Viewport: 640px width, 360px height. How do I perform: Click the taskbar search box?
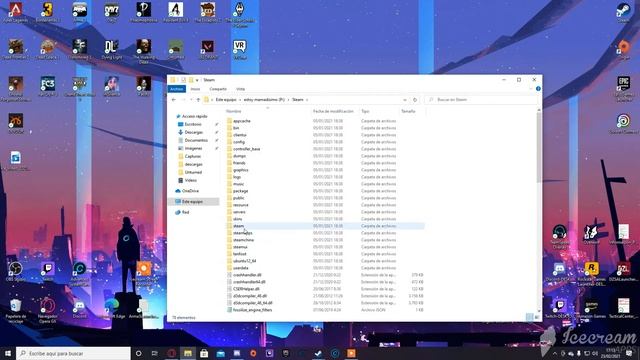[73, 353]
